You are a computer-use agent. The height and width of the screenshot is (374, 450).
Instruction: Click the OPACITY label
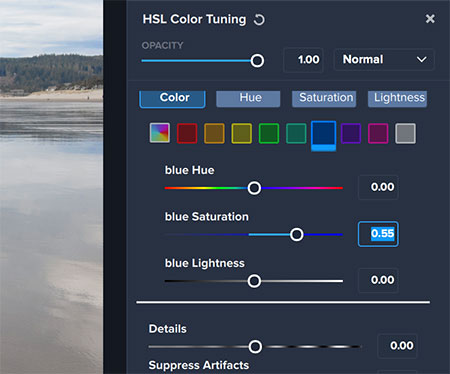click(x=162, y=45)
